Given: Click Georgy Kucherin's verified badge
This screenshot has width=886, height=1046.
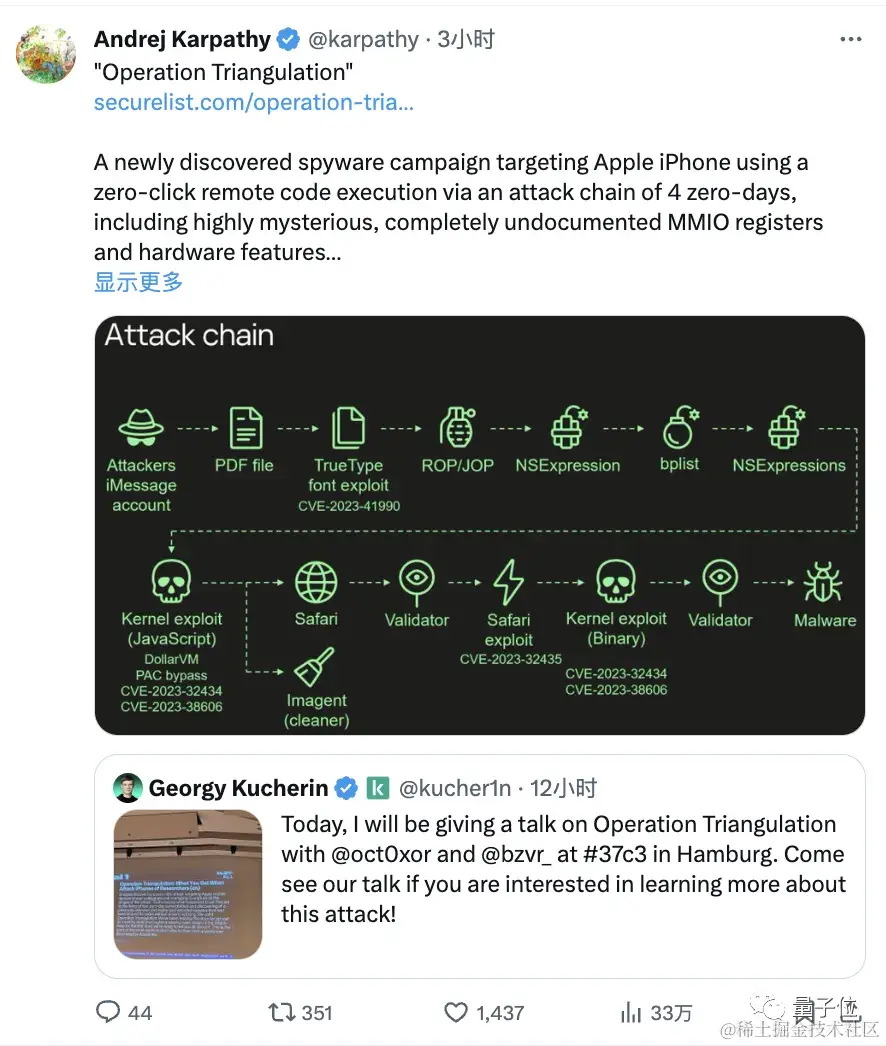Looking at the screenshot, I should (345, 788).
